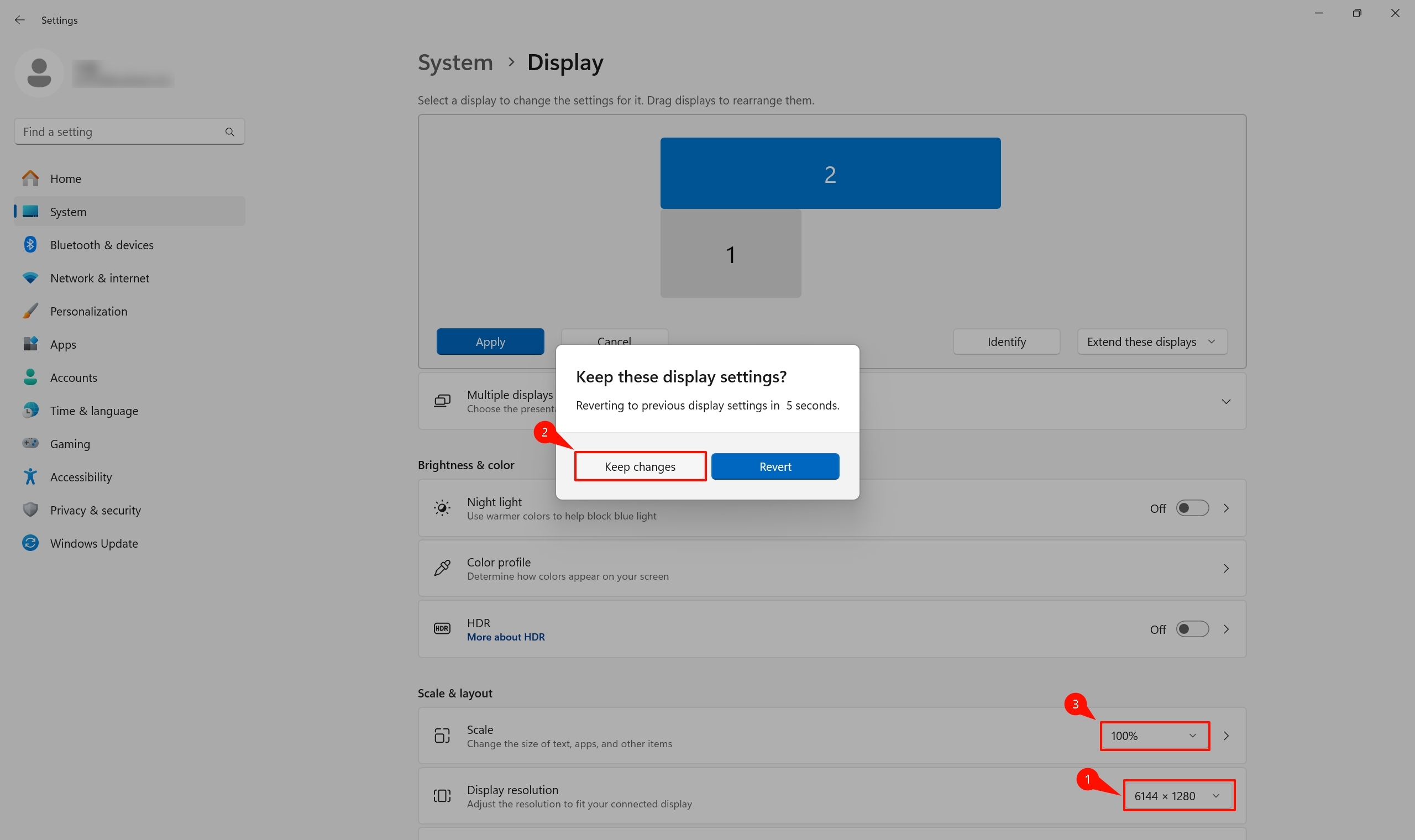
Task: Open Gaming settings category
Action: 70,444
